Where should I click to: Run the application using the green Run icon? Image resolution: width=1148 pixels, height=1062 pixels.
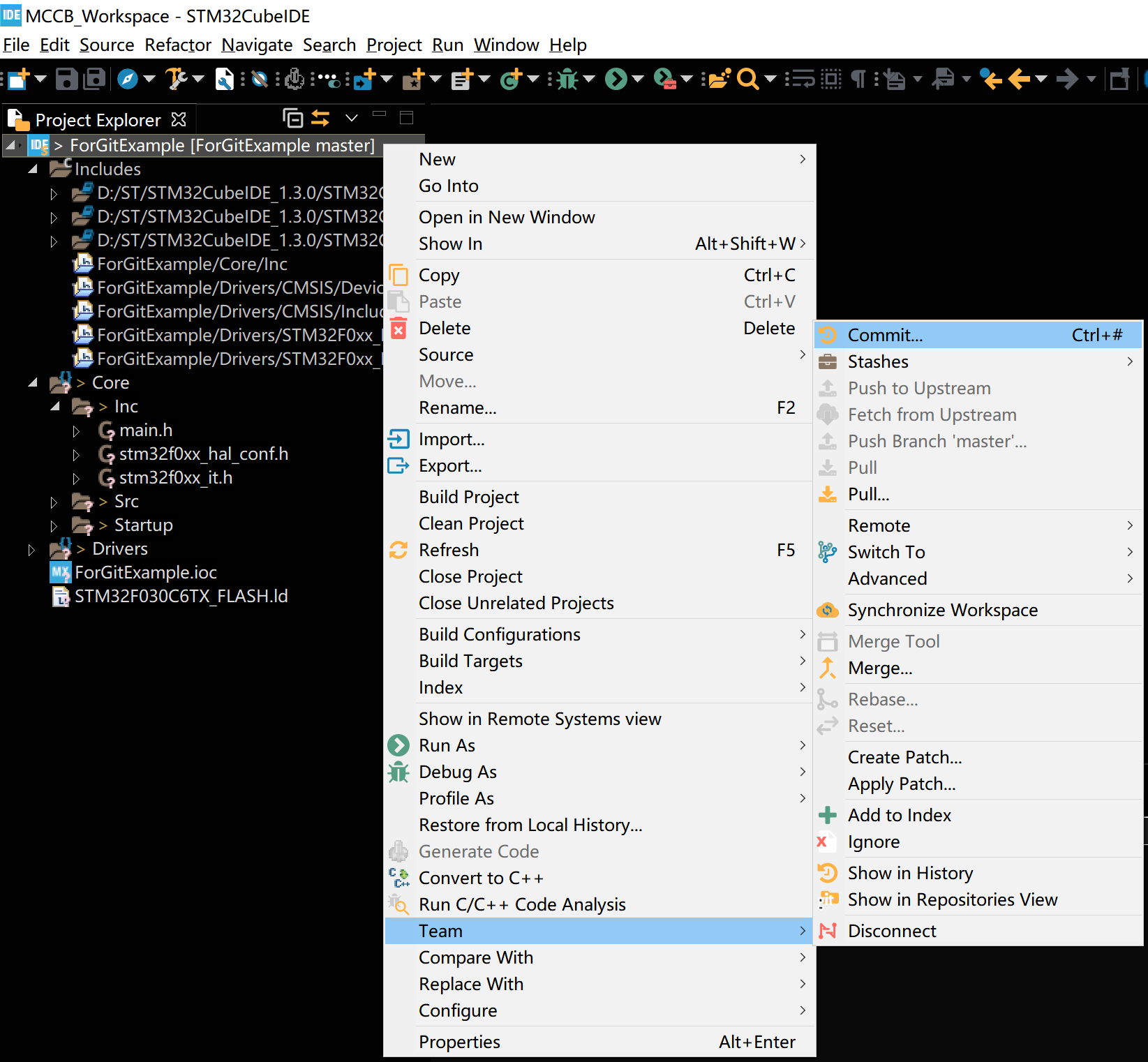pyautogui.click(x=616, y=79)
